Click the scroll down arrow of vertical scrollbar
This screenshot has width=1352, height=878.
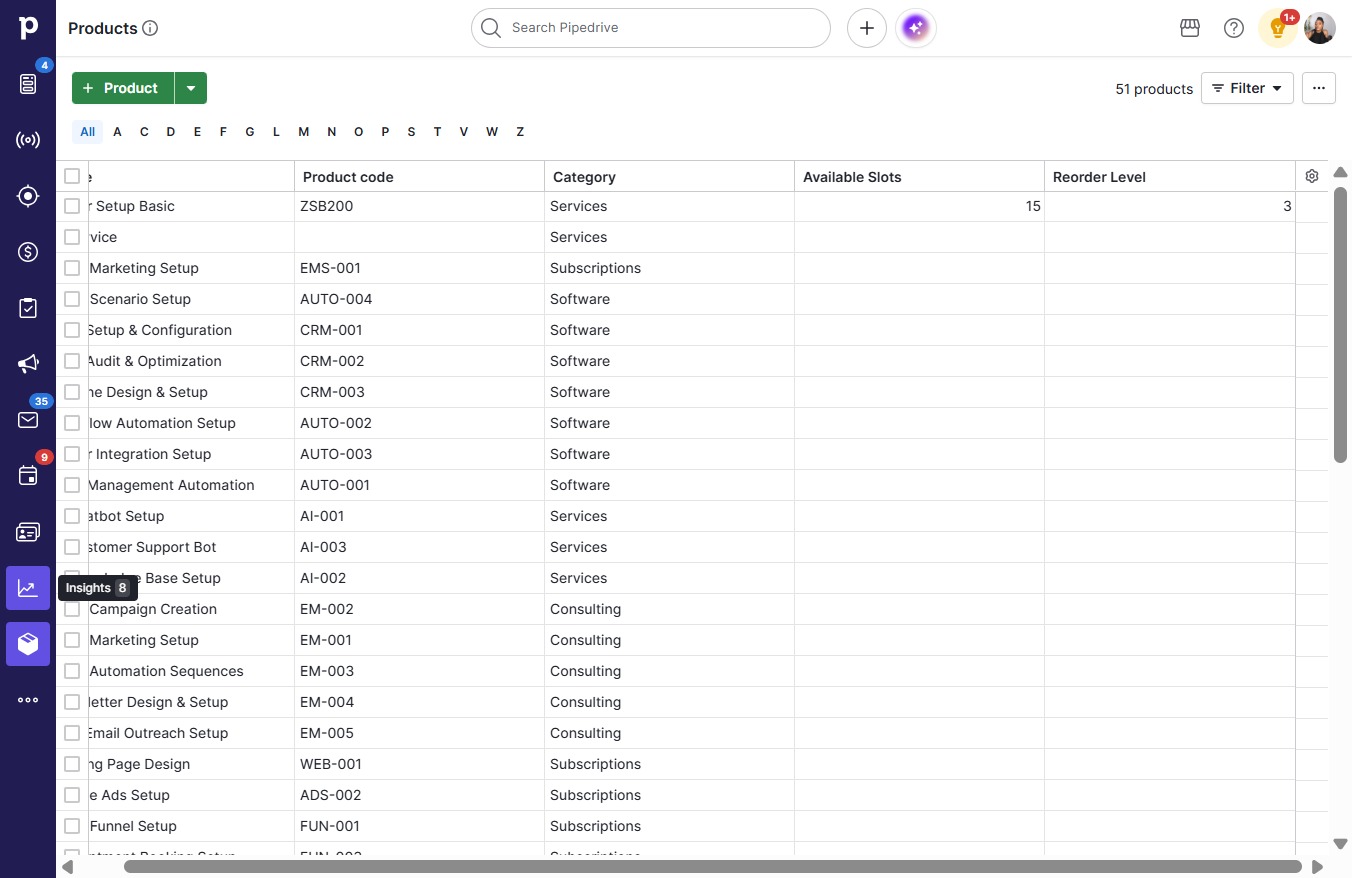1340,844
